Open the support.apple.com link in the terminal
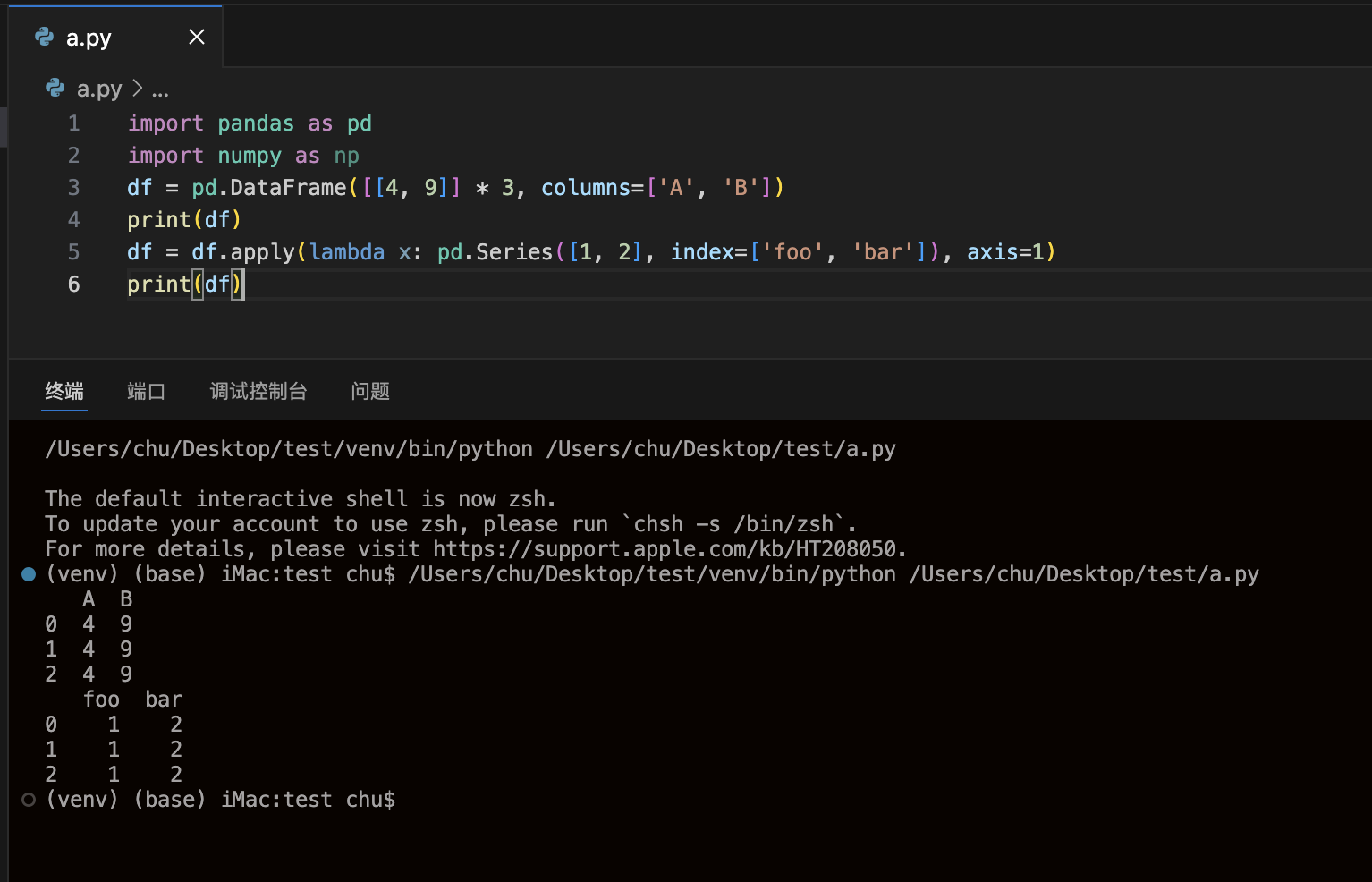The height and width of the screenshot is (882, 1372). tap(668, 549)
